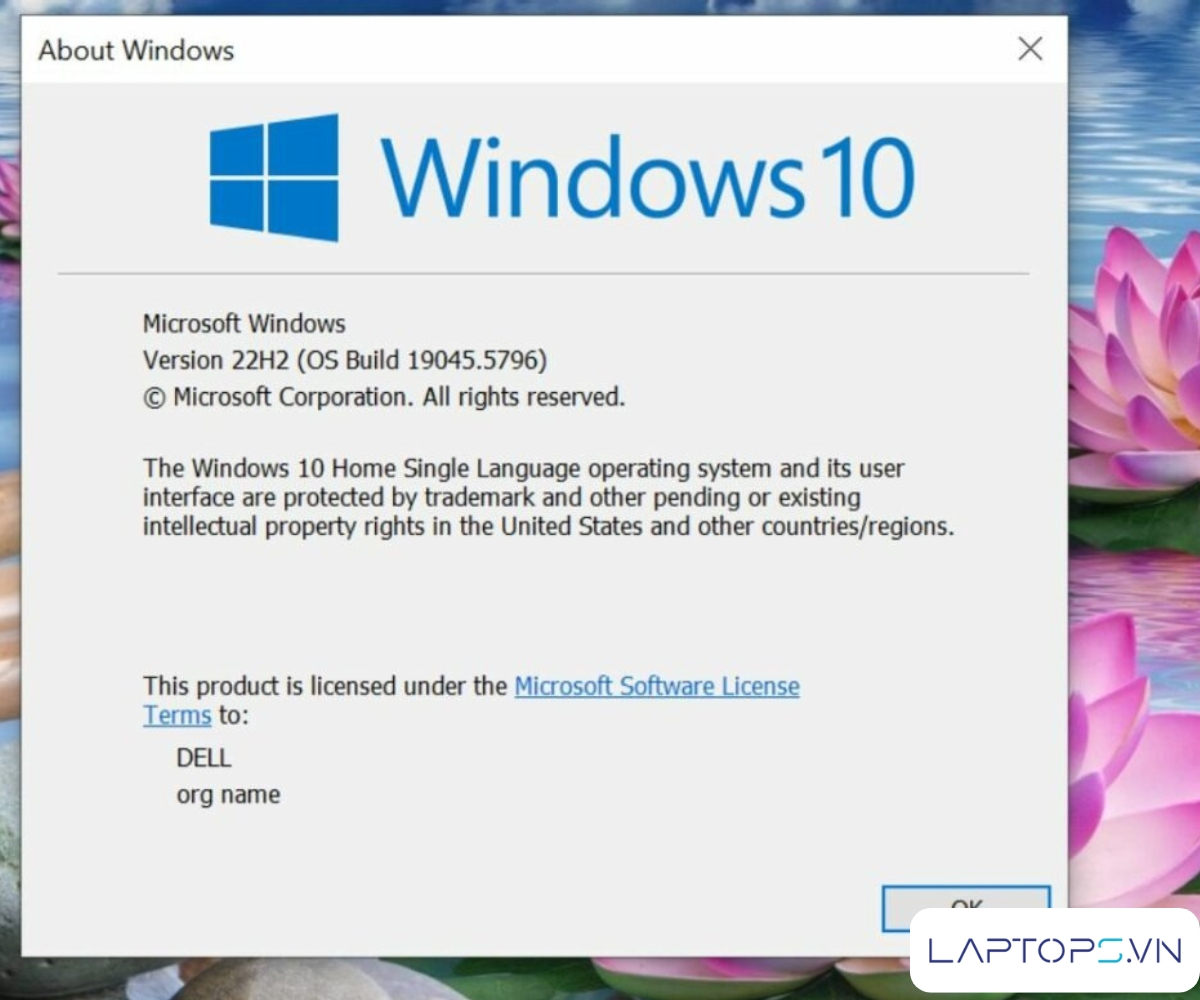Click the horizontal separator under the logo
This screenshot has width=1200, height=1000.
click(543, 273)
